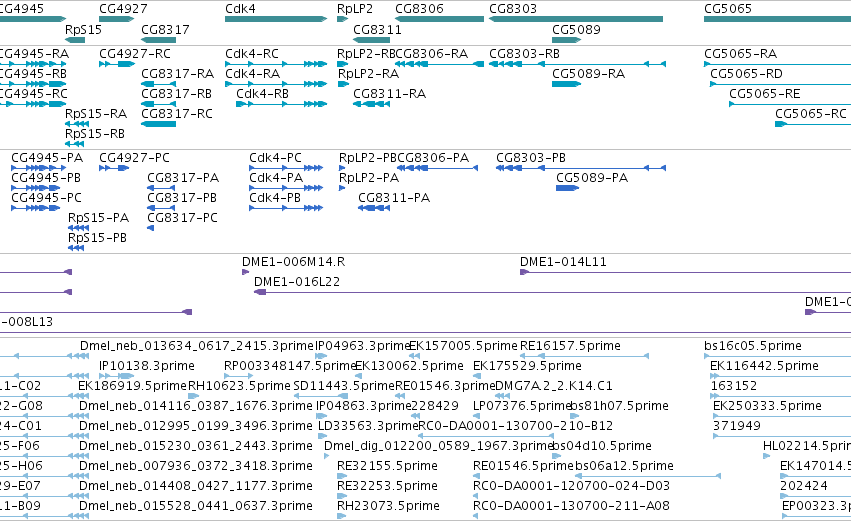The image size is (851, 521).
Task: Click transcript CG8303-RB label
Action: (x=524, y=54)
